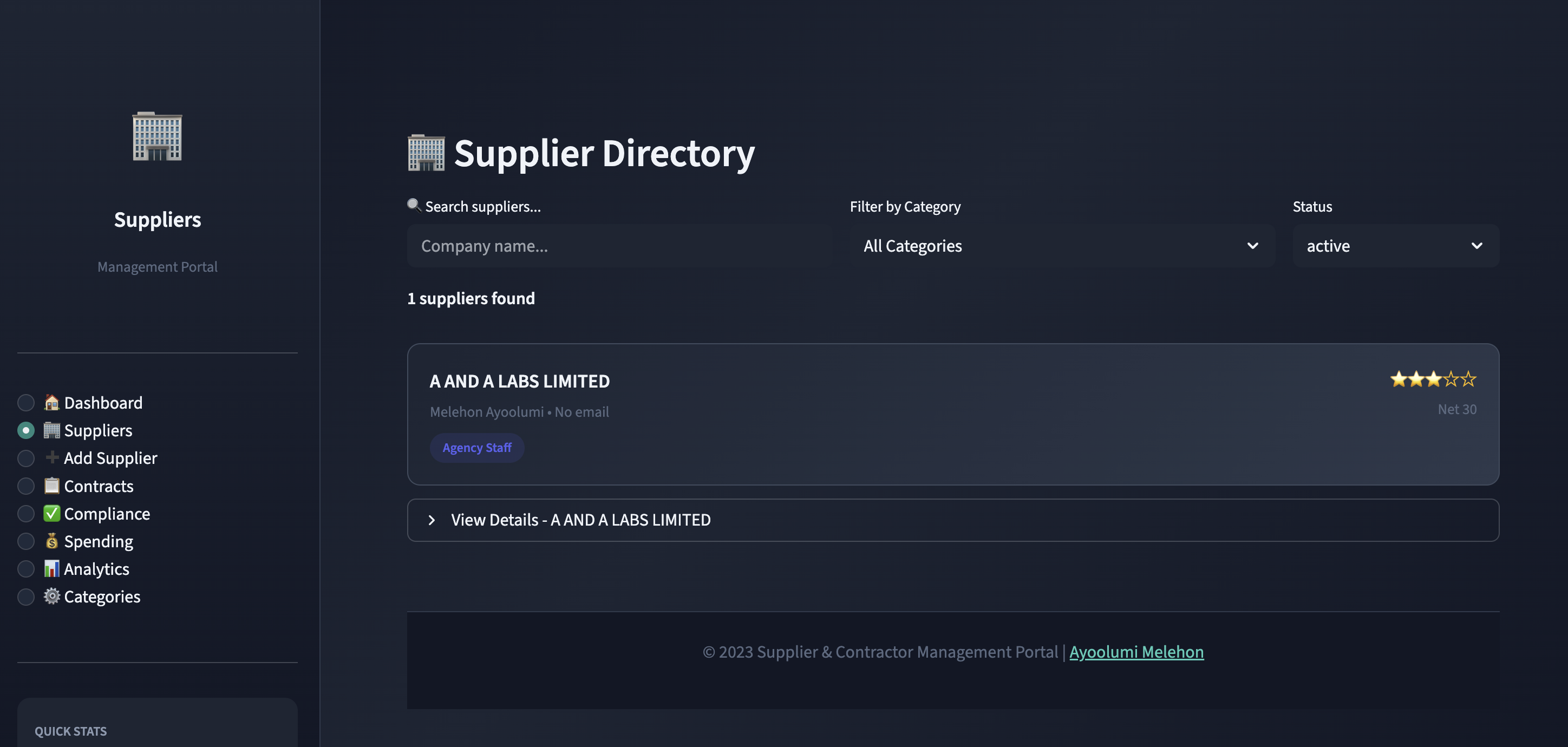Open the Categories page label

(102, 597)
